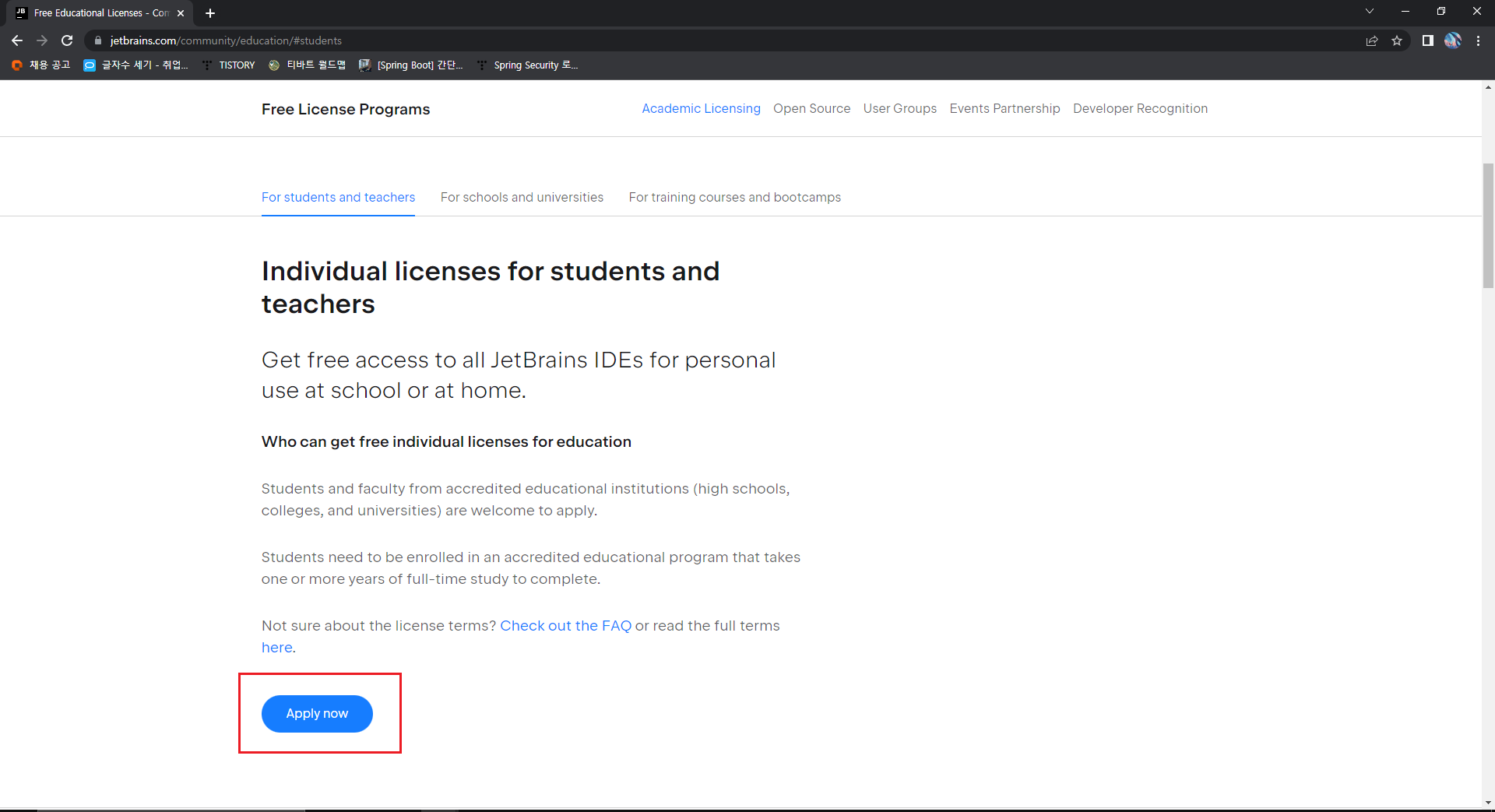This screenshot has width=1495, height=812.
Task: Click the scrollbar down arrow
Action: click(x=1488, y=802)
